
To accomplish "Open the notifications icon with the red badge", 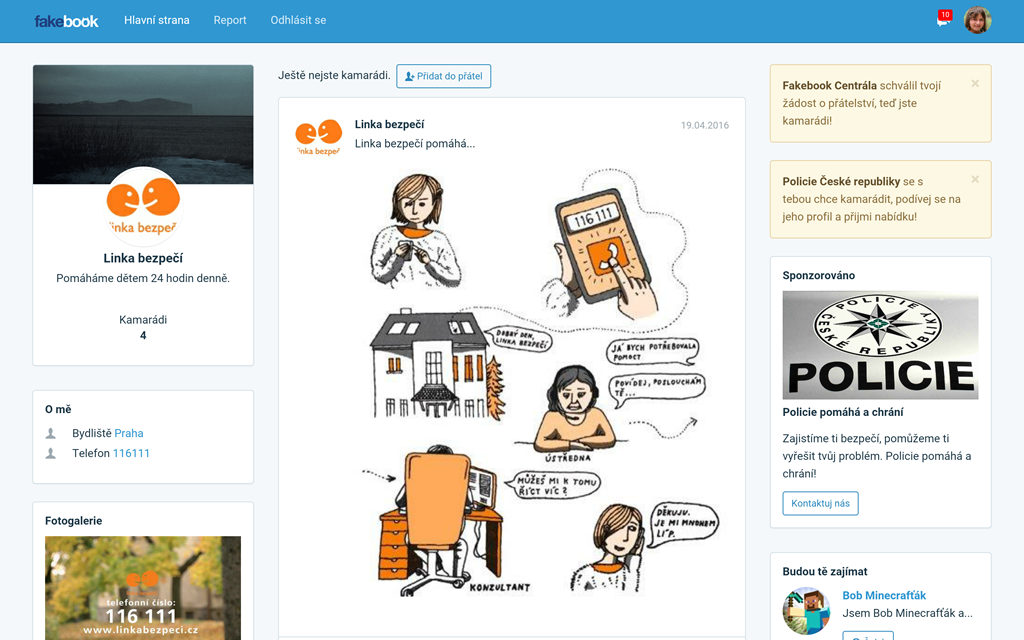I will pos(944,19).
